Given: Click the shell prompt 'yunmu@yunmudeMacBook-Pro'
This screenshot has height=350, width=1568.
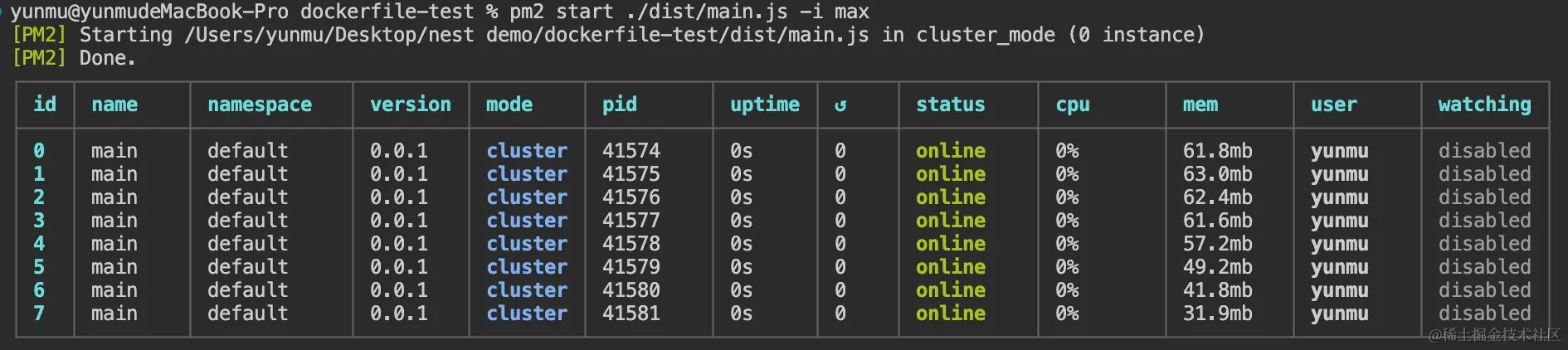Looking at the screenshot, I should 149,12.
